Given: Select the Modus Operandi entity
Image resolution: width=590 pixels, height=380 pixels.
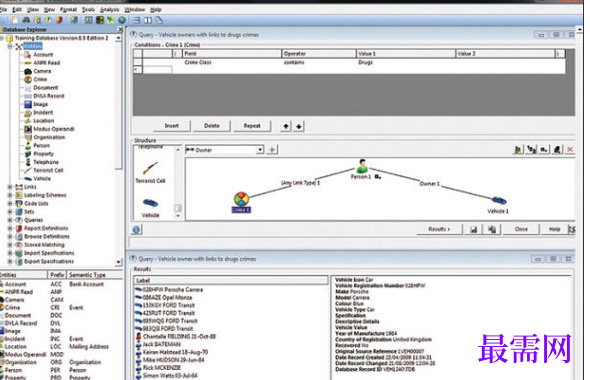Looking at the screenshot, I should click(54, 129).
